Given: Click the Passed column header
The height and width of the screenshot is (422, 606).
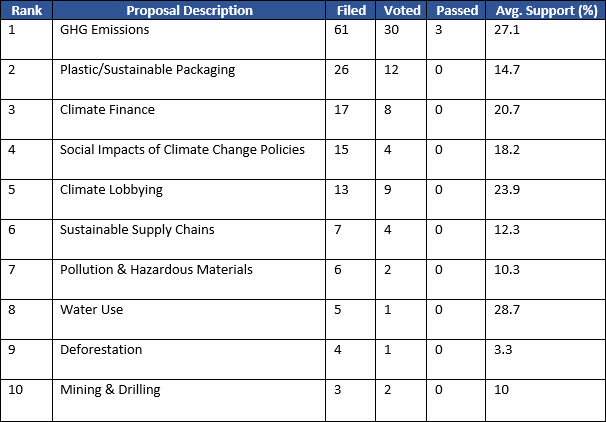Looking at the screenshot, I should tap(456, 10).
